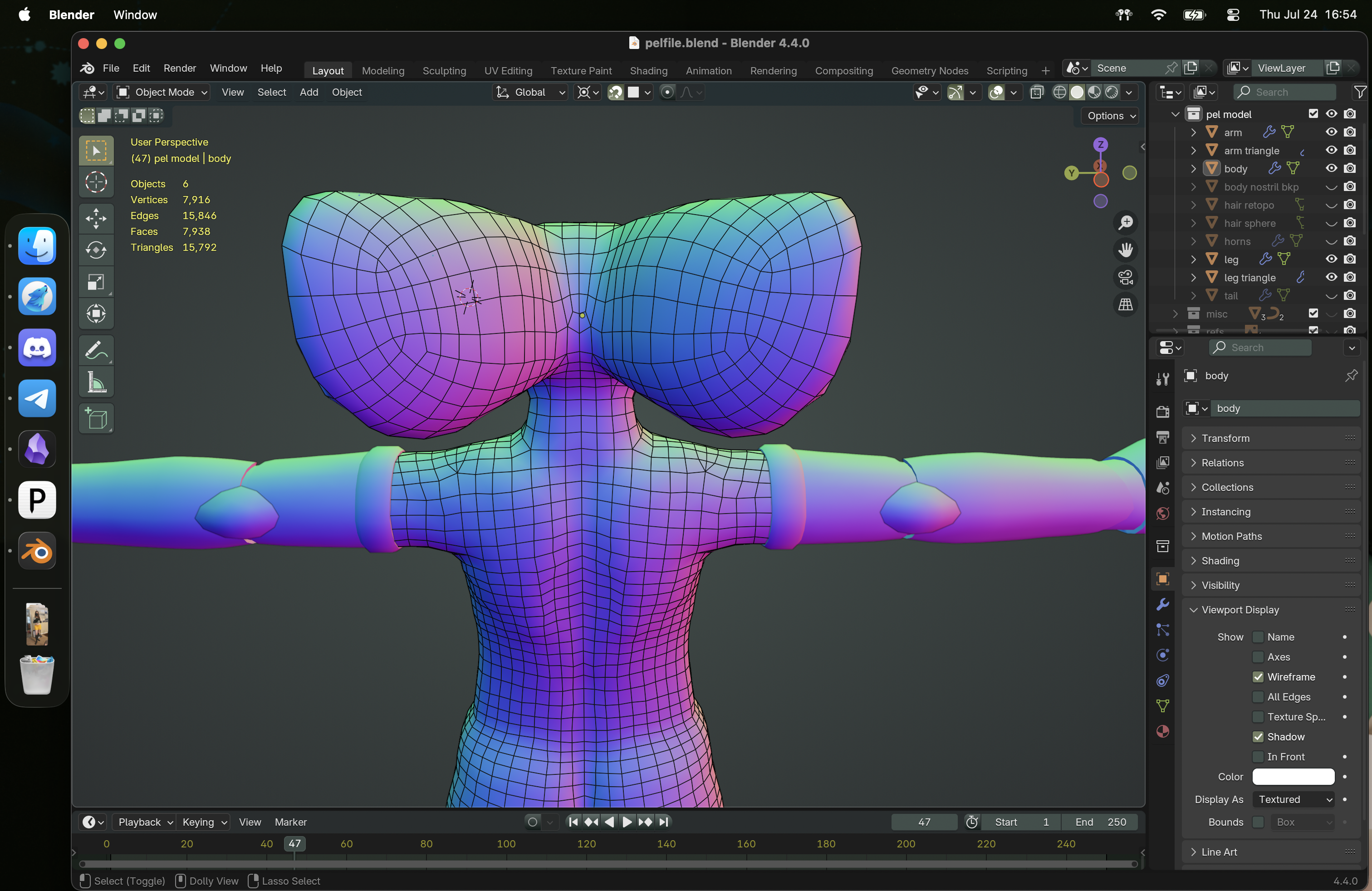Viewport: 1372px width, 891px height.
Task: Switch to the Sculpting workspace tab
Action: click(444, 70)
